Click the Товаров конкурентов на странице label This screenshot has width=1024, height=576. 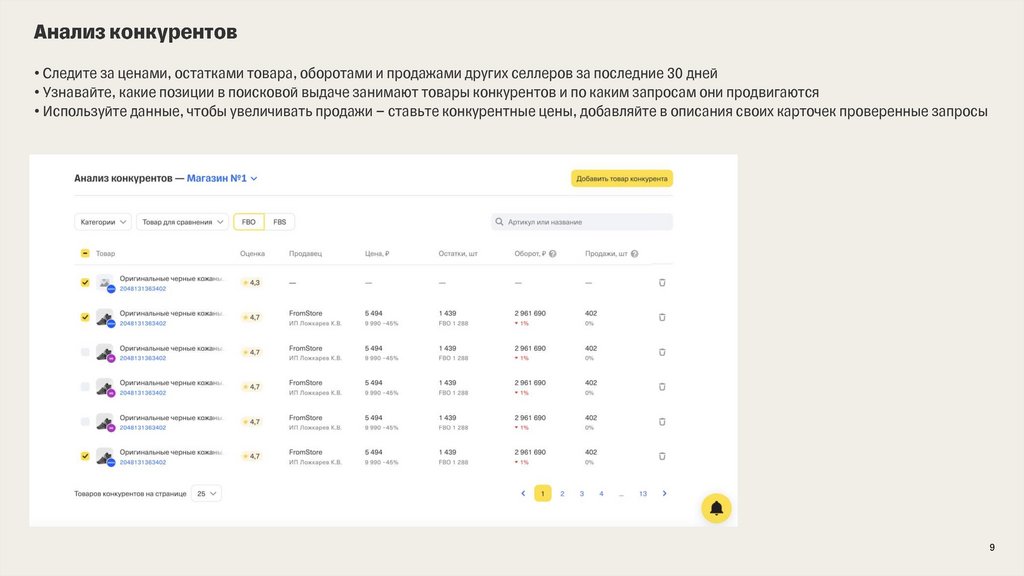pyautogui.click(x=130, y=494)
